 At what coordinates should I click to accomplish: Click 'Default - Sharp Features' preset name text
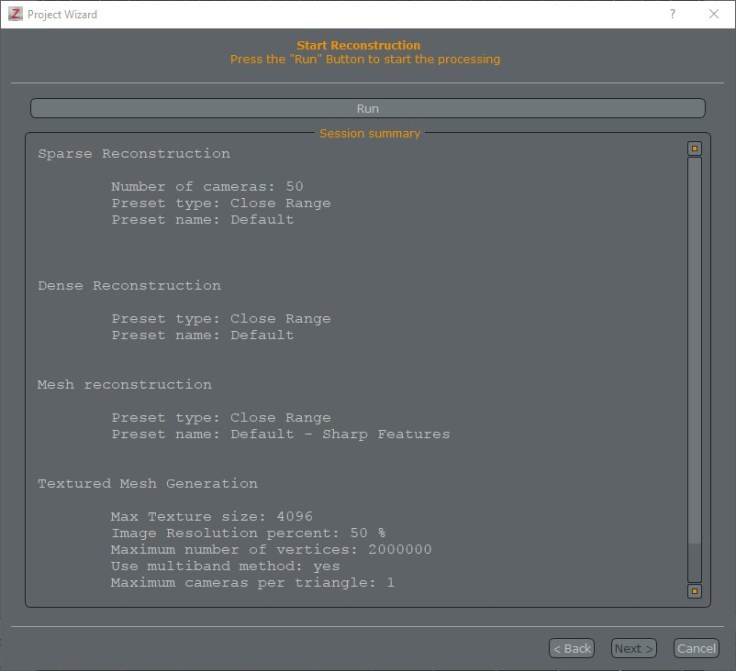click(339, 434)
